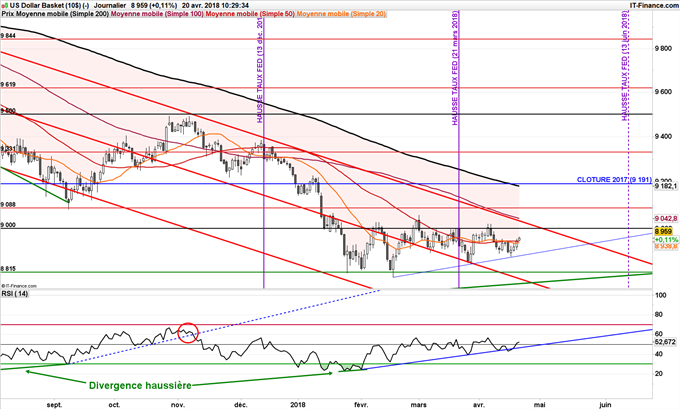
Task: Click the 9 619 resistance level label
Action: point(8,85)
